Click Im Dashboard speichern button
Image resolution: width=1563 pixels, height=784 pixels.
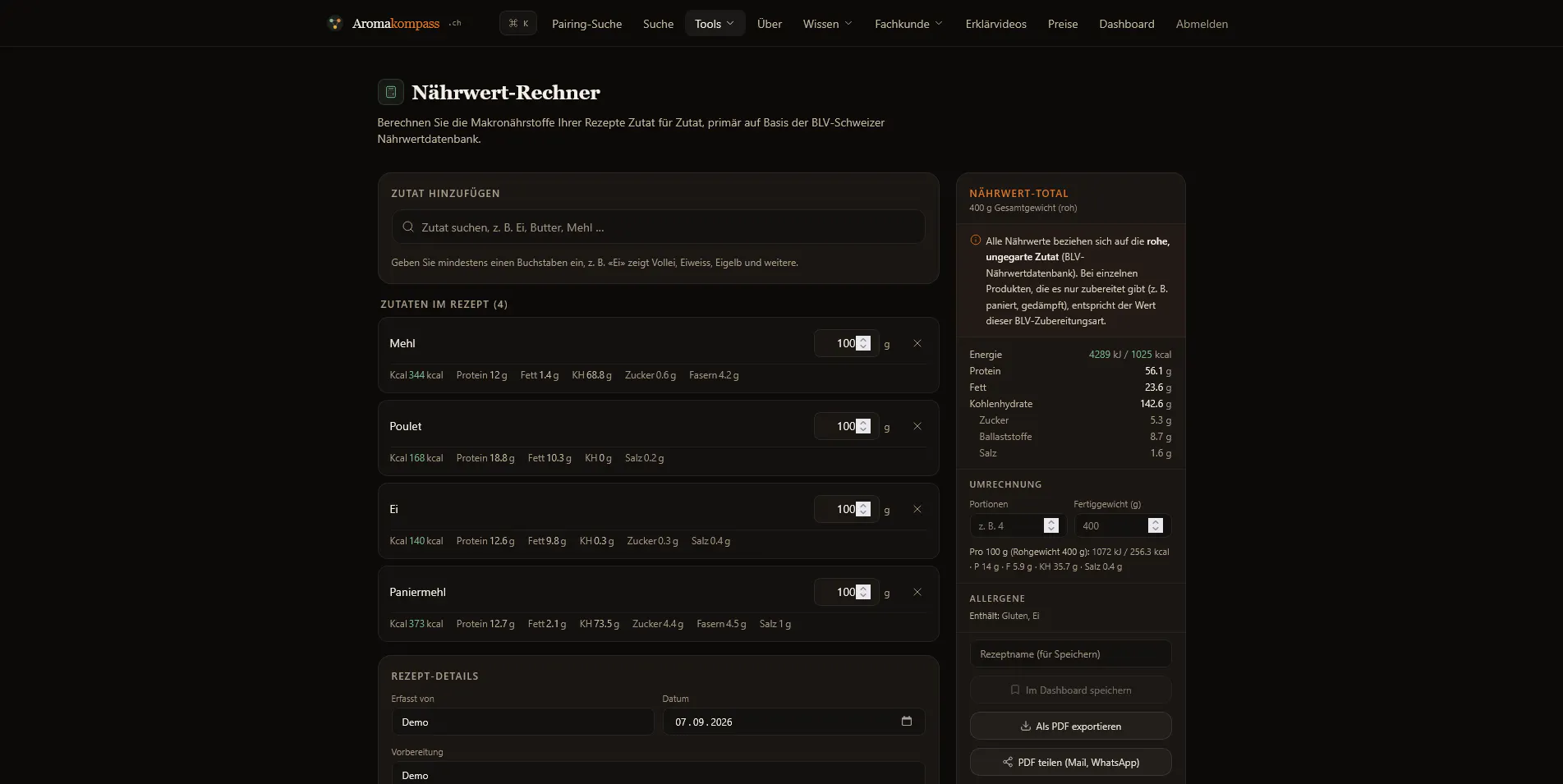click(x=1070, y=690)
